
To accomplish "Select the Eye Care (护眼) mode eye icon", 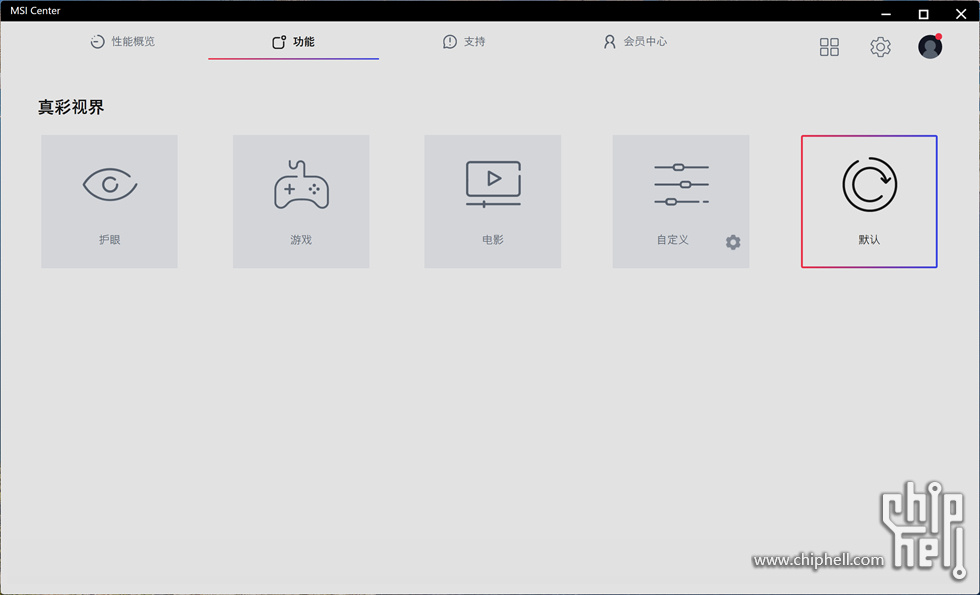I will coord(109,185).
